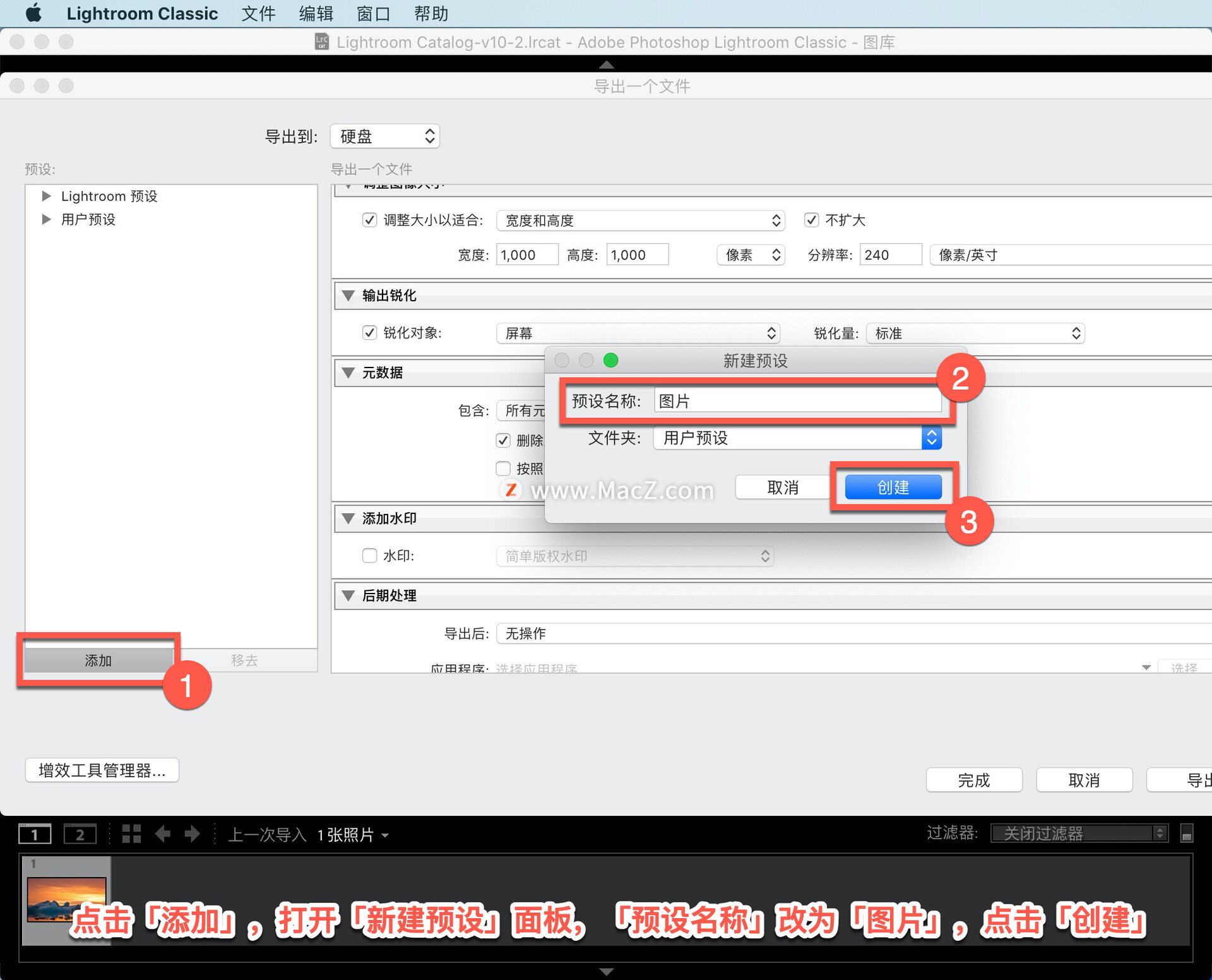The width and height of the screenshot is (1212, 980).
Task: Click the 完成 button
Action: pyautogui.click(x=974, y=780)
